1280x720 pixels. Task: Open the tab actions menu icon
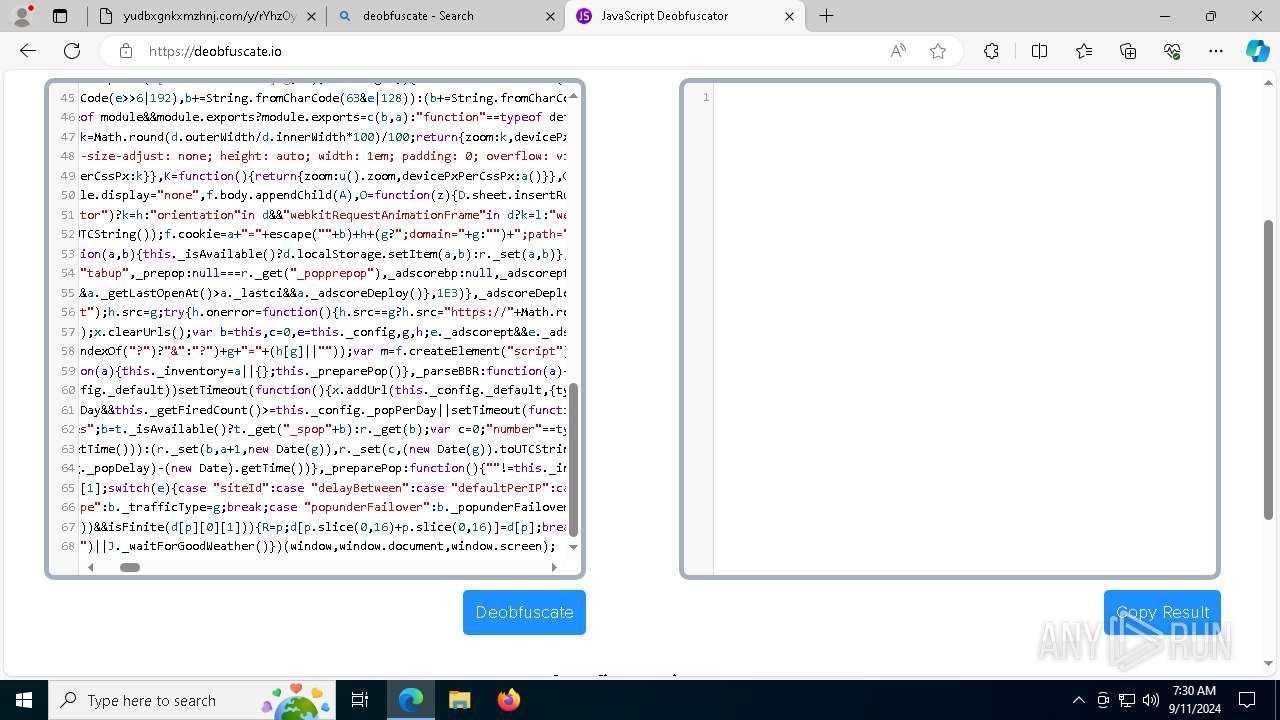point(60,16)
